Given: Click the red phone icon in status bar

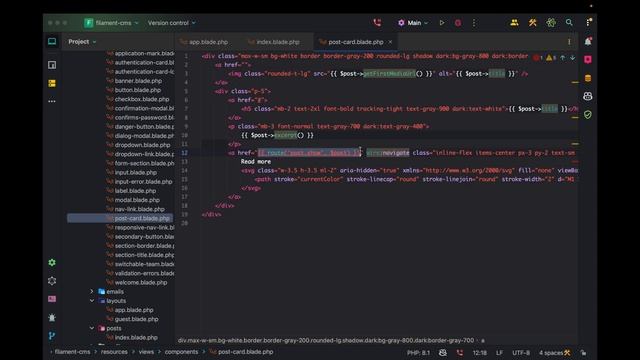Looking at the screenshot, I should 460,353.
